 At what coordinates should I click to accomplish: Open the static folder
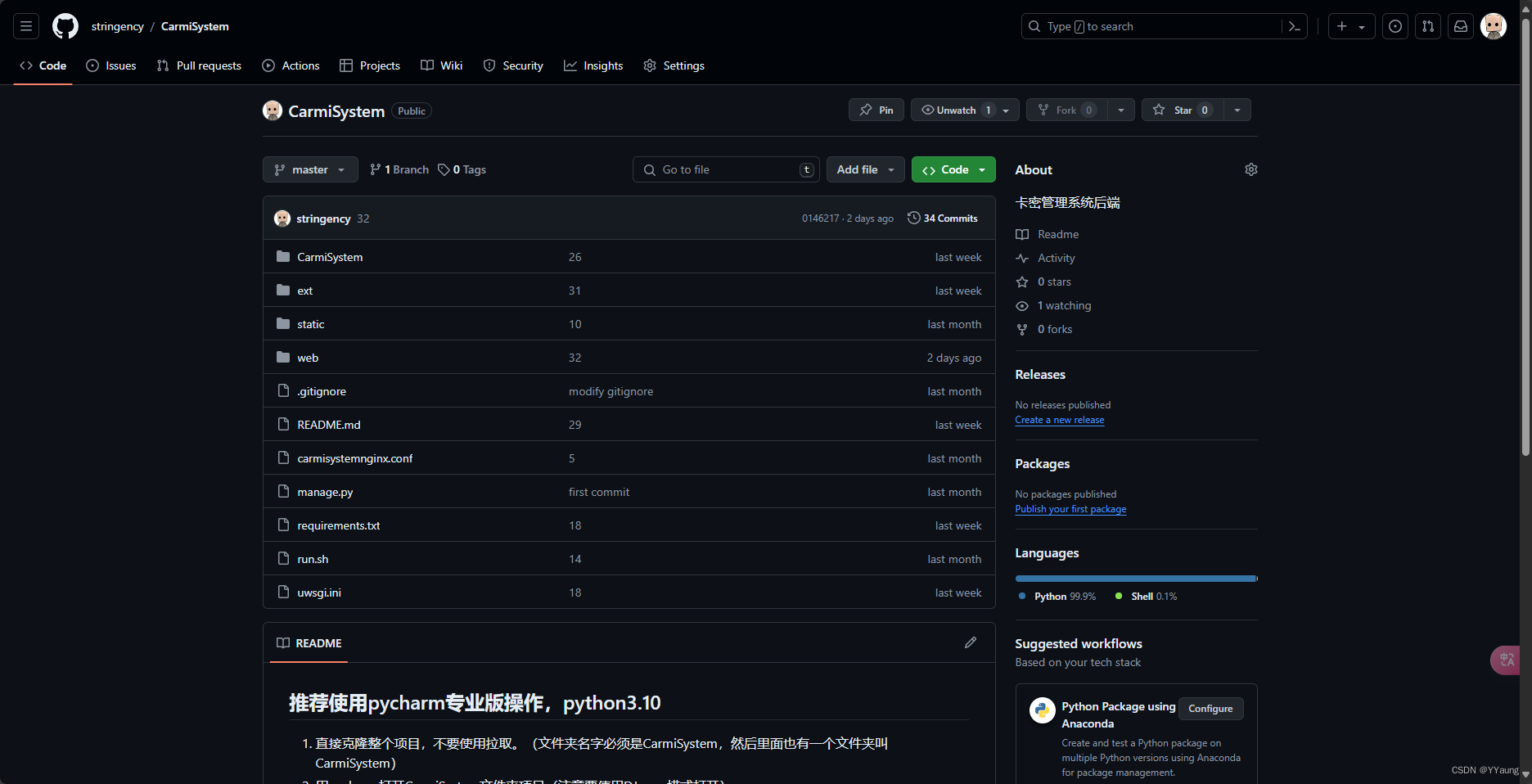point(310,324)
